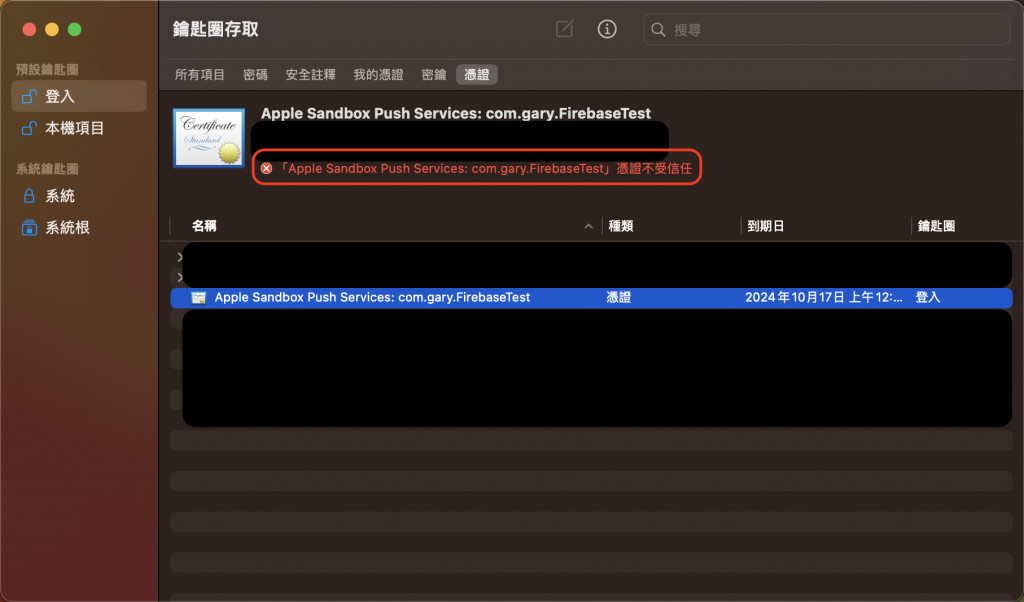Close the window with the red button

point(29,29)
